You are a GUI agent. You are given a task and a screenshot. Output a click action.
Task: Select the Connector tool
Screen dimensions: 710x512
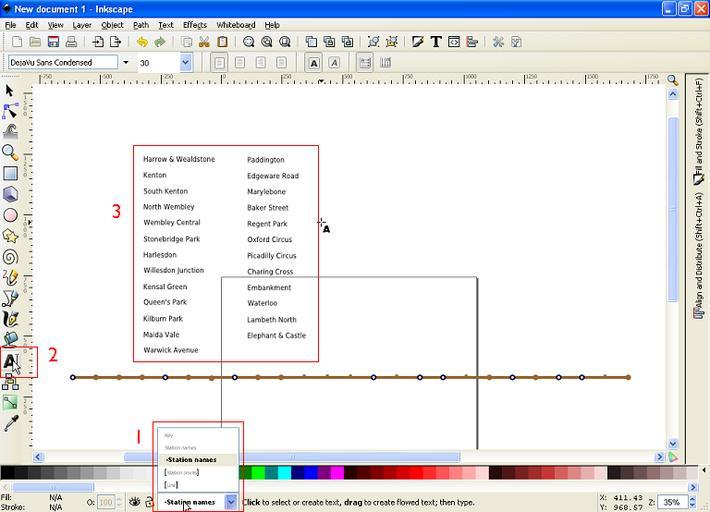click(x=10, y=383)
